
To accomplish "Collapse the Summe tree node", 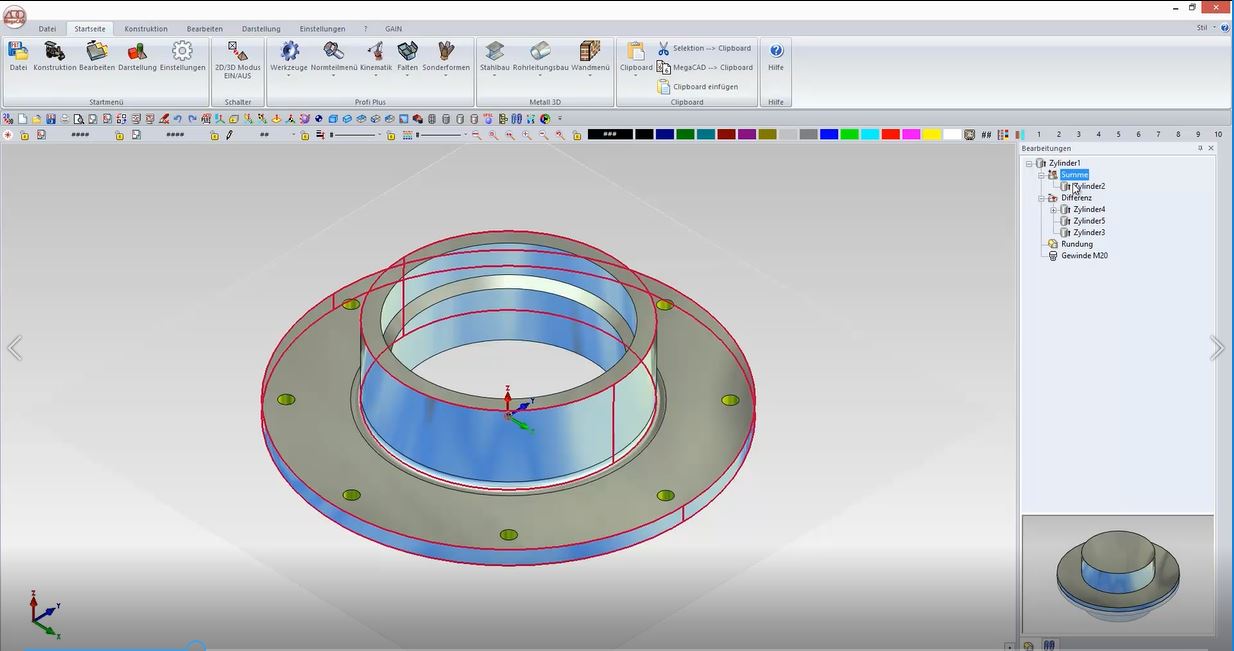I will [1041, 175].
